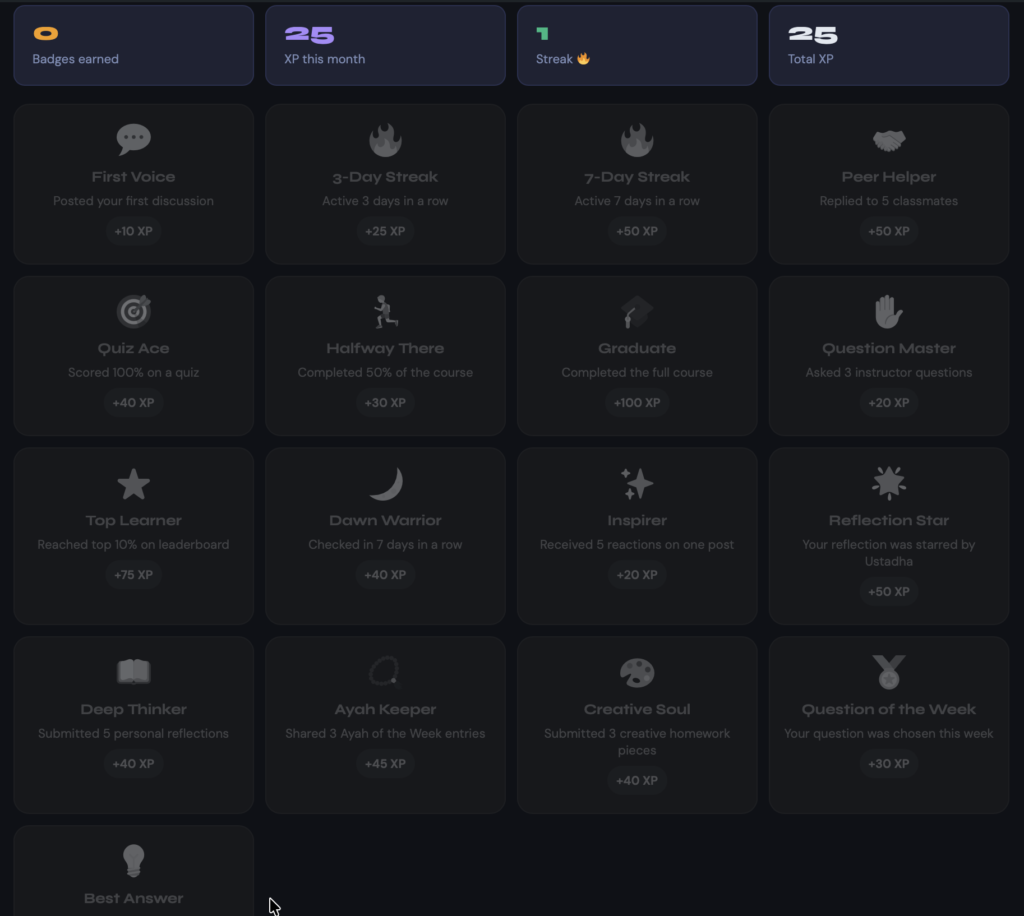This screenshot has width=1024, height=916.
Task: Select the 'Graduate' badge title
Action: tap(637, 349)
